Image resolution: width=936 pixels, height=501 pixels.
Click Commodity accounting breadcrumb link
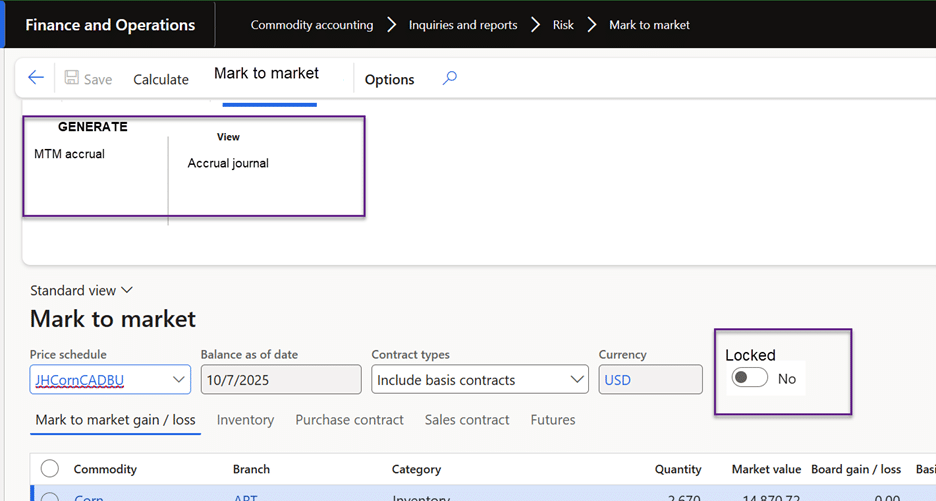[x=311, y=25]
